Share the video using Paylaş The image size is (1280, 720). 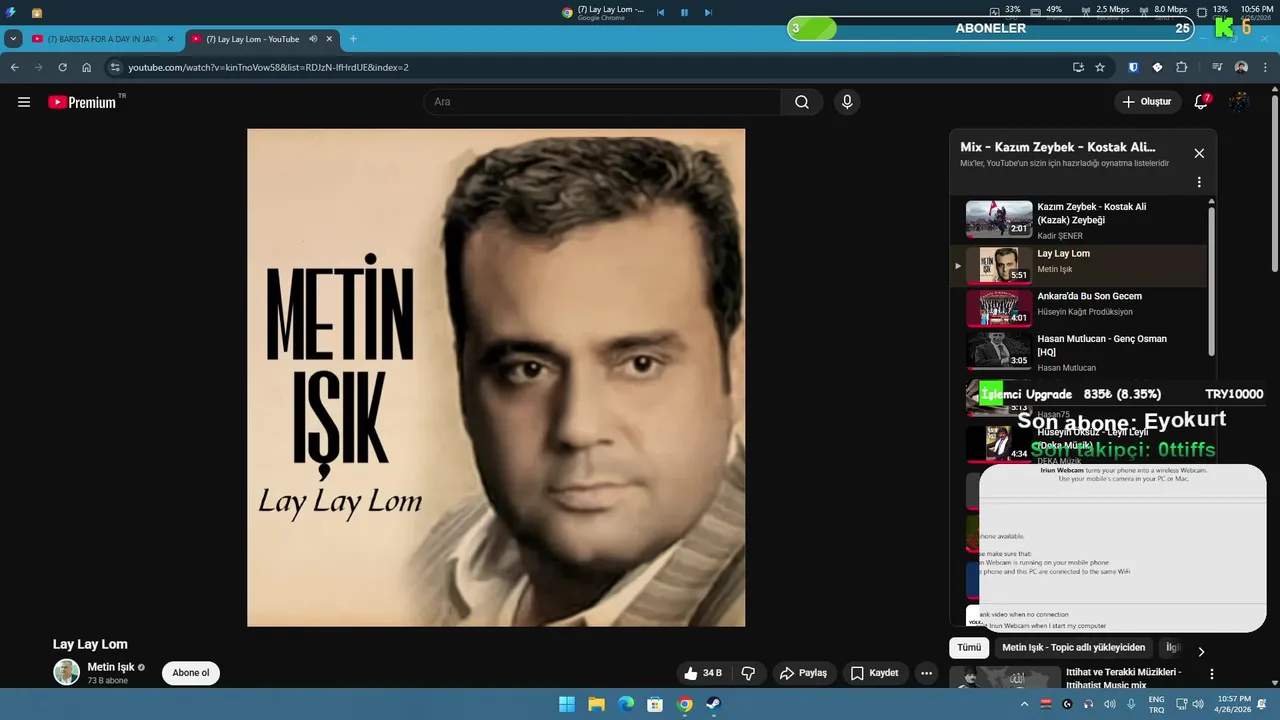pyautogui.click(x=804, y=673)
